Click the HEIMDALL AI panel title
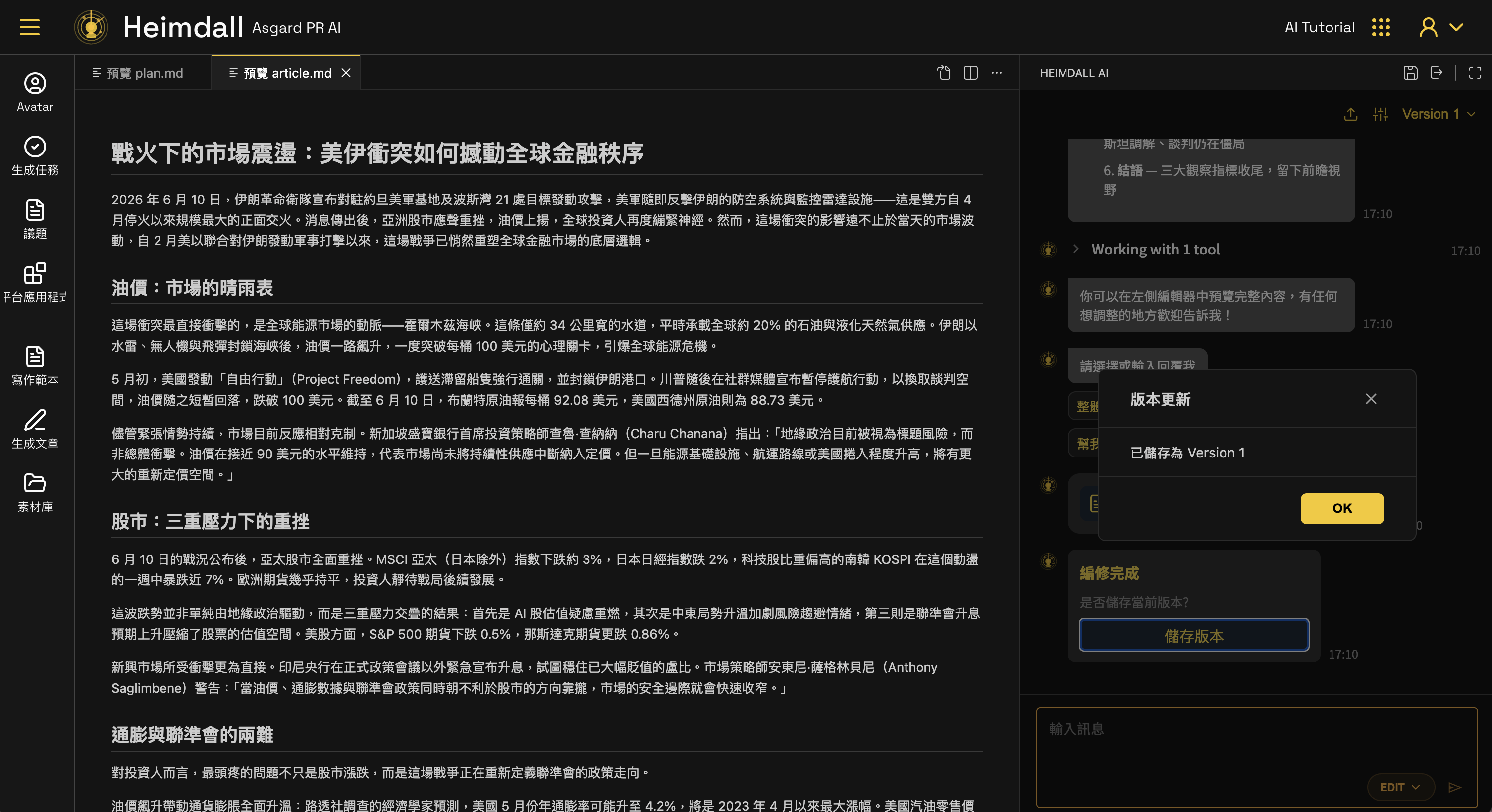The height and width of the screenshot is (812, 1492). point(1074,73)
